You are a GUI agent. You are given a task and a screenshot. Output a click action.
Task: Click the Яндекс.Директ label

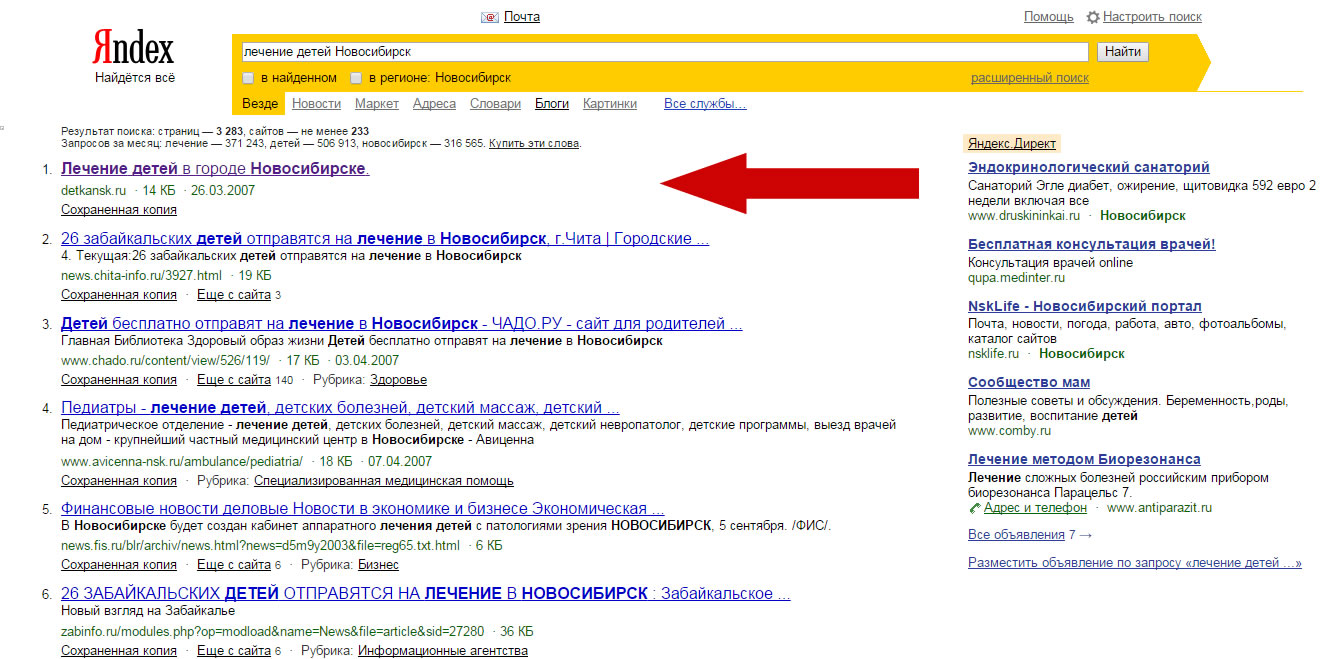(x=1011, y=144)
